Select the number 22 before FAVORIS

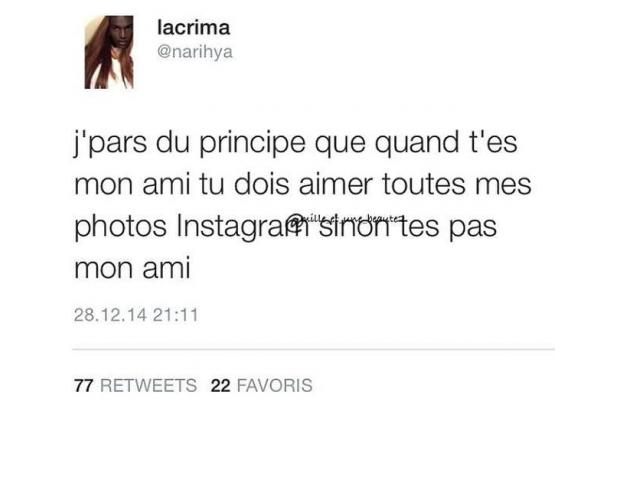point(221,386)
